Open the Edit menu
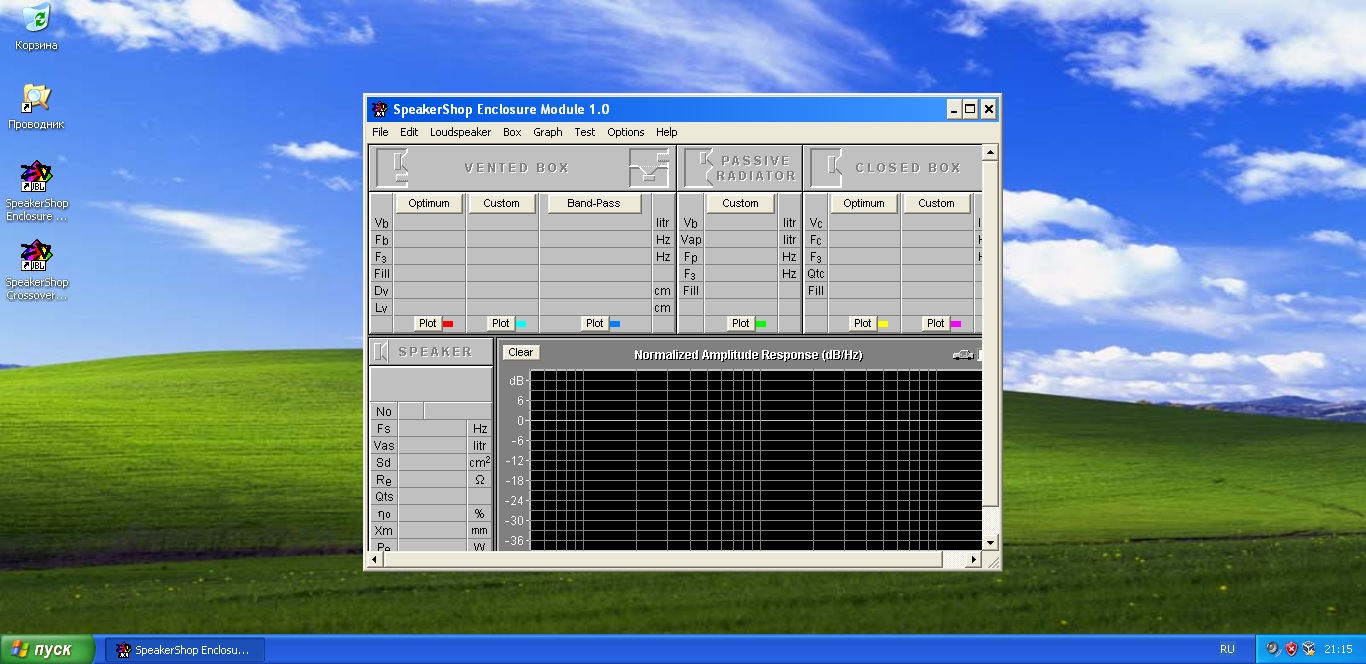This screenshot has width=1366, height=664. 409,132
